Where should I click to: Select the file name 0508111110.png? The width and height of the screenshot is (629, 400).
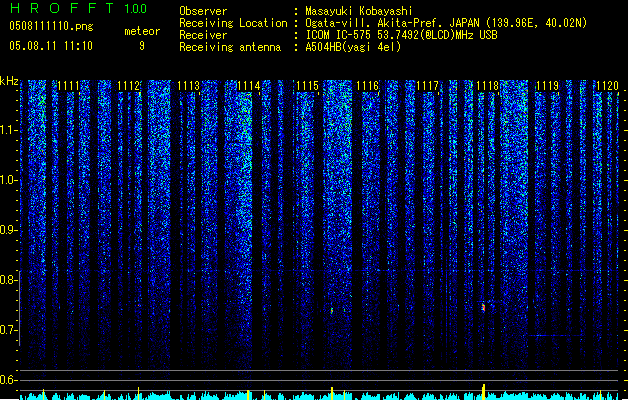51,26
